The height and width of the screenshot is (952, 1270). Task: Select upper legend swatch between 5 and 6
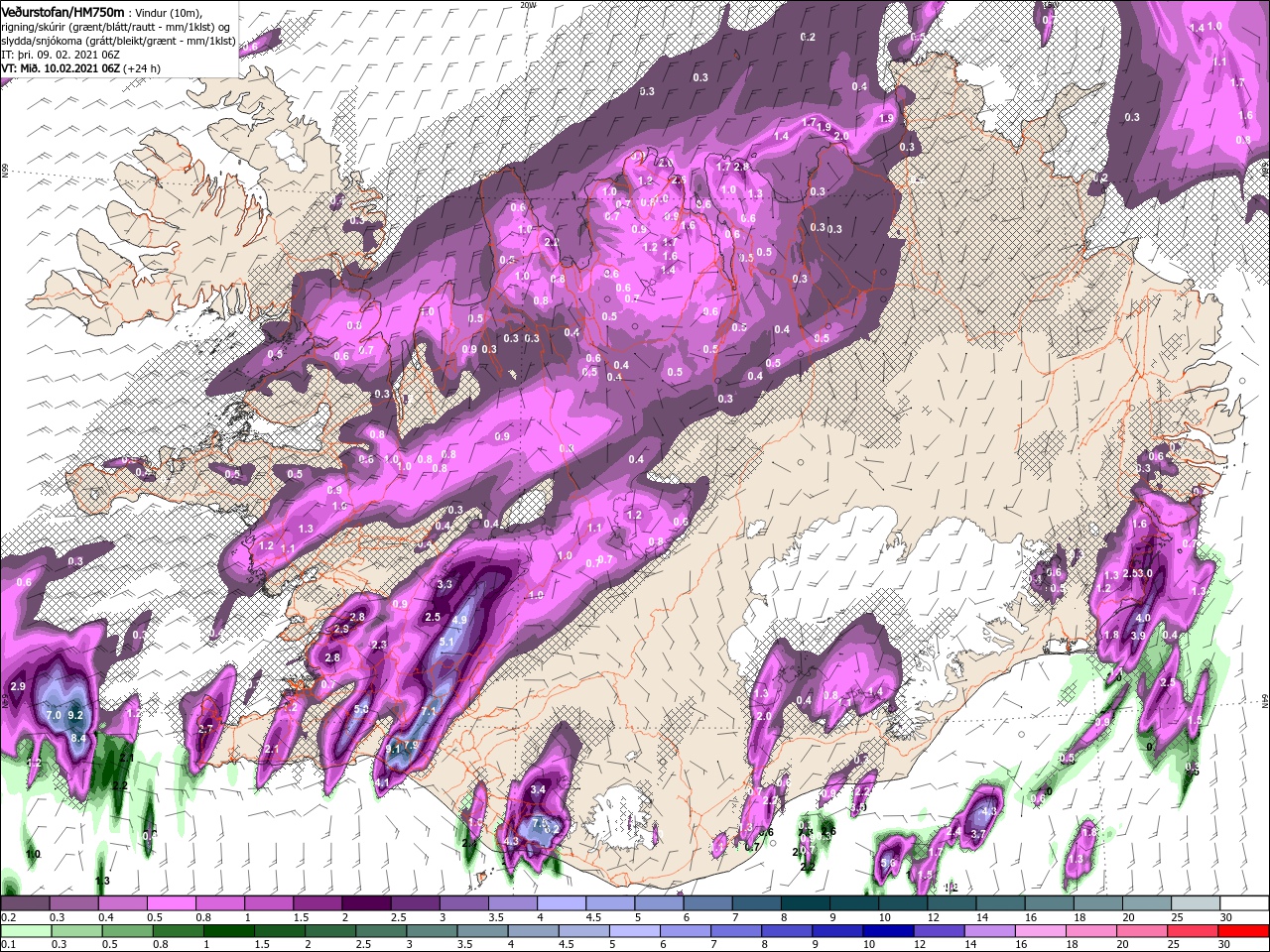tap(658, 903)
